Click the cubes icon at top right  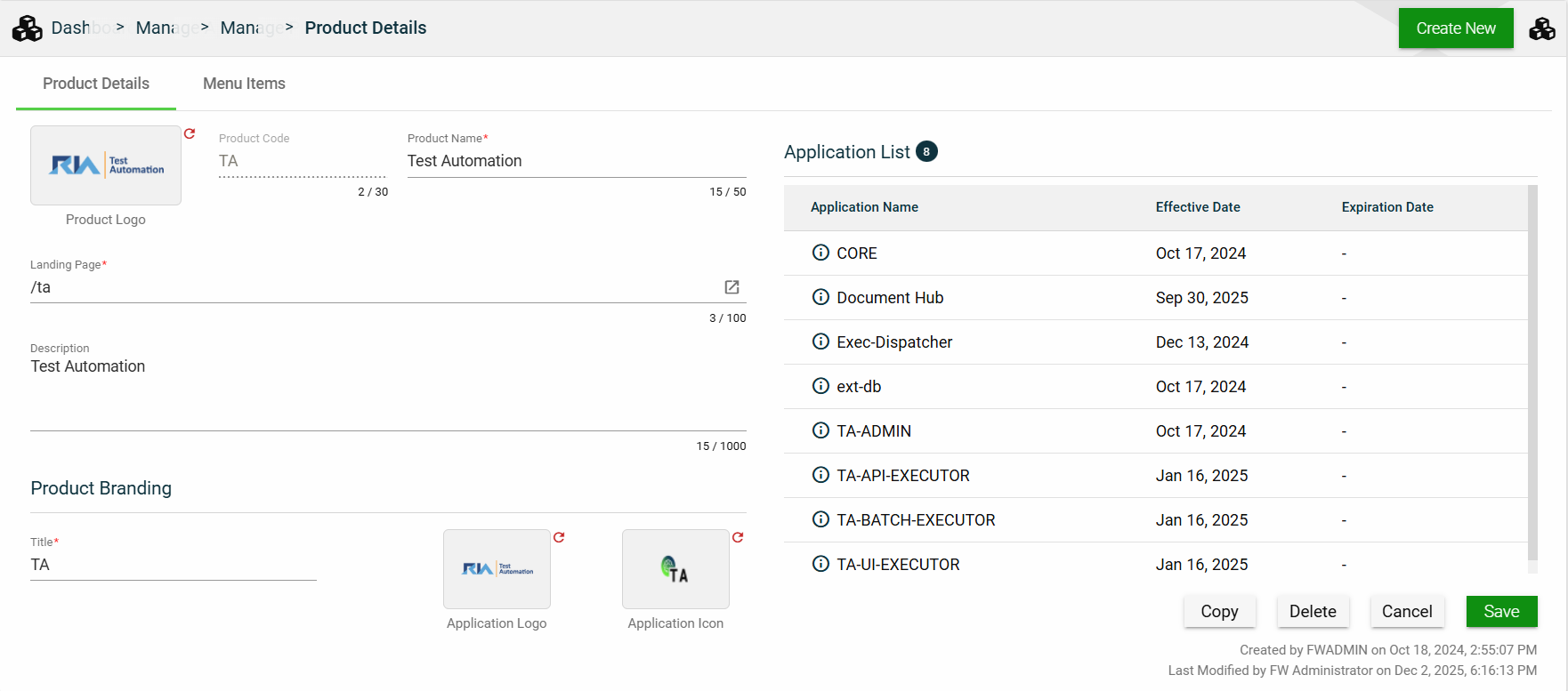1542,28
